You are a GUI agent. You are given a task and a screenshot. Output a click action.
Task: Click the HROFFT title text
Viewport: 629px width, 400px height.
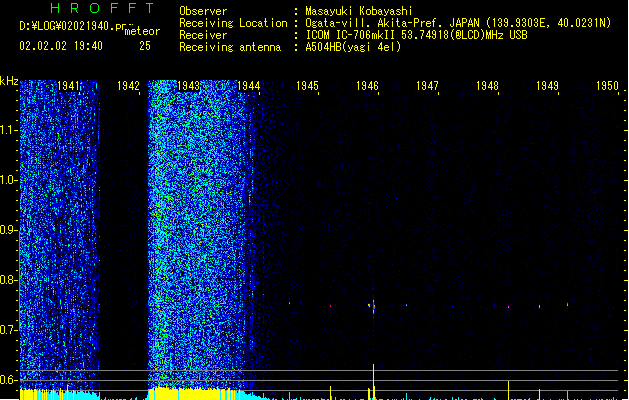coord(103,8)
